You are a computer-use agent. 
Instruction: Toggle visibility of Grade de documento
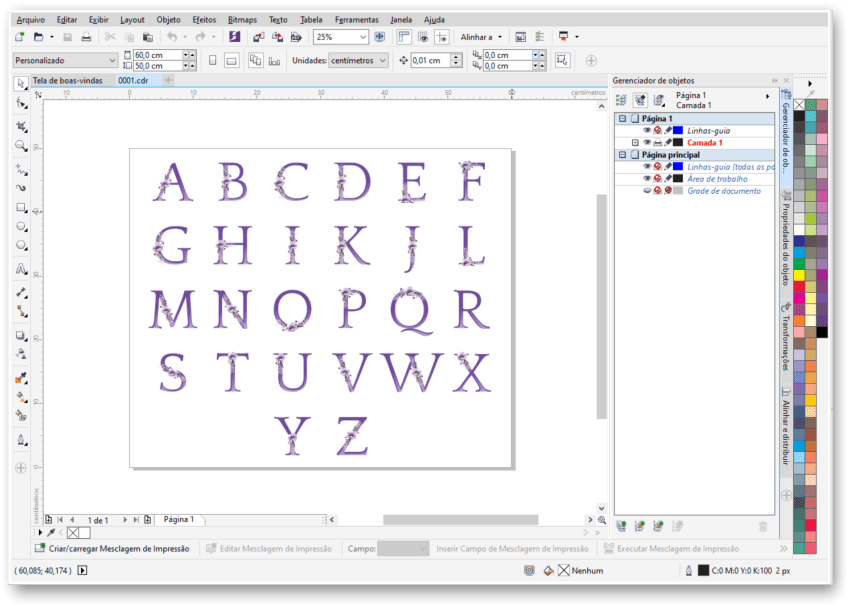point(647,191)
